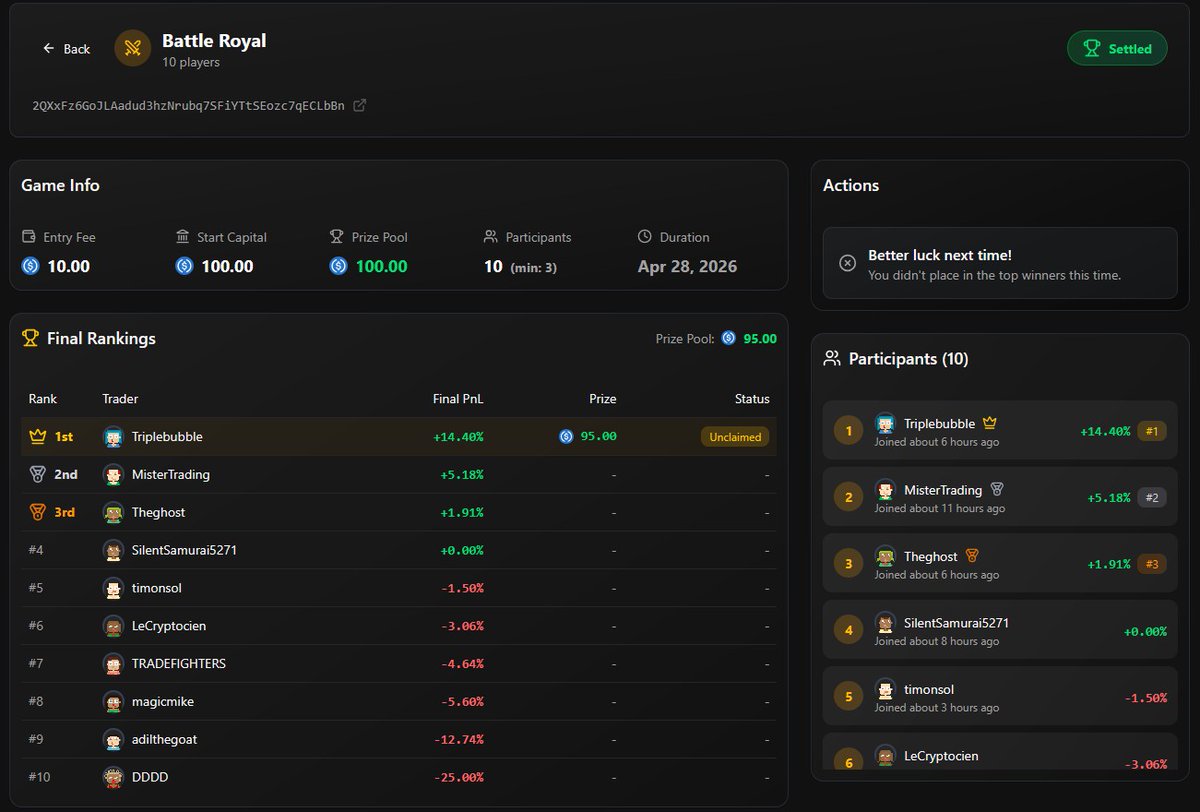The image size is (1200, 812).
Task: Open timonsol's avatar in participants list
Action: (x=885, y=689)
